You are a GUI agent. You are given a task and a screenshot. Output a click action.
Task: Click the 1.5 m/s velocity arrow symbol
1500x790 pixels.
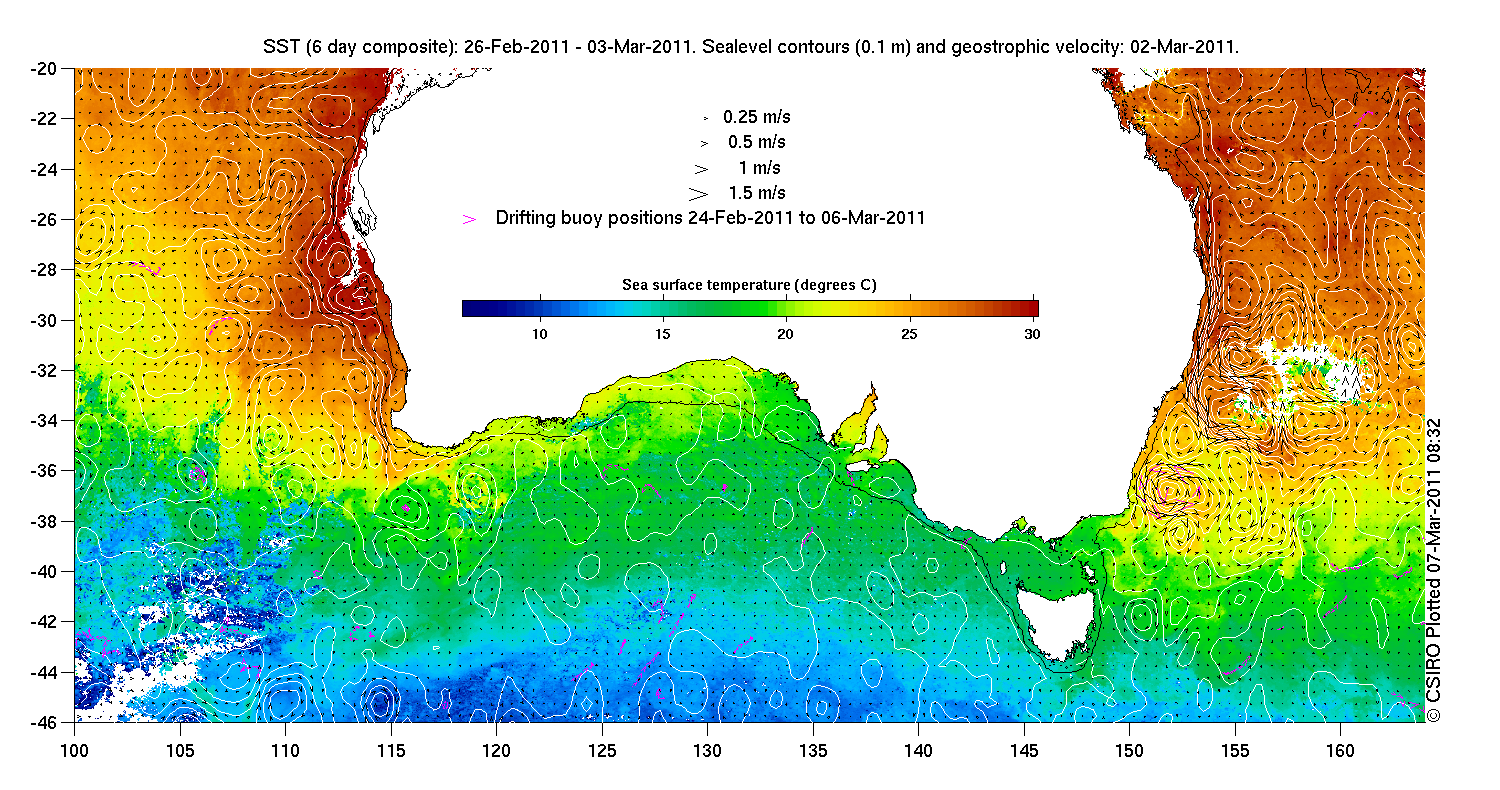pyautogui.click(x=698, y=192)
